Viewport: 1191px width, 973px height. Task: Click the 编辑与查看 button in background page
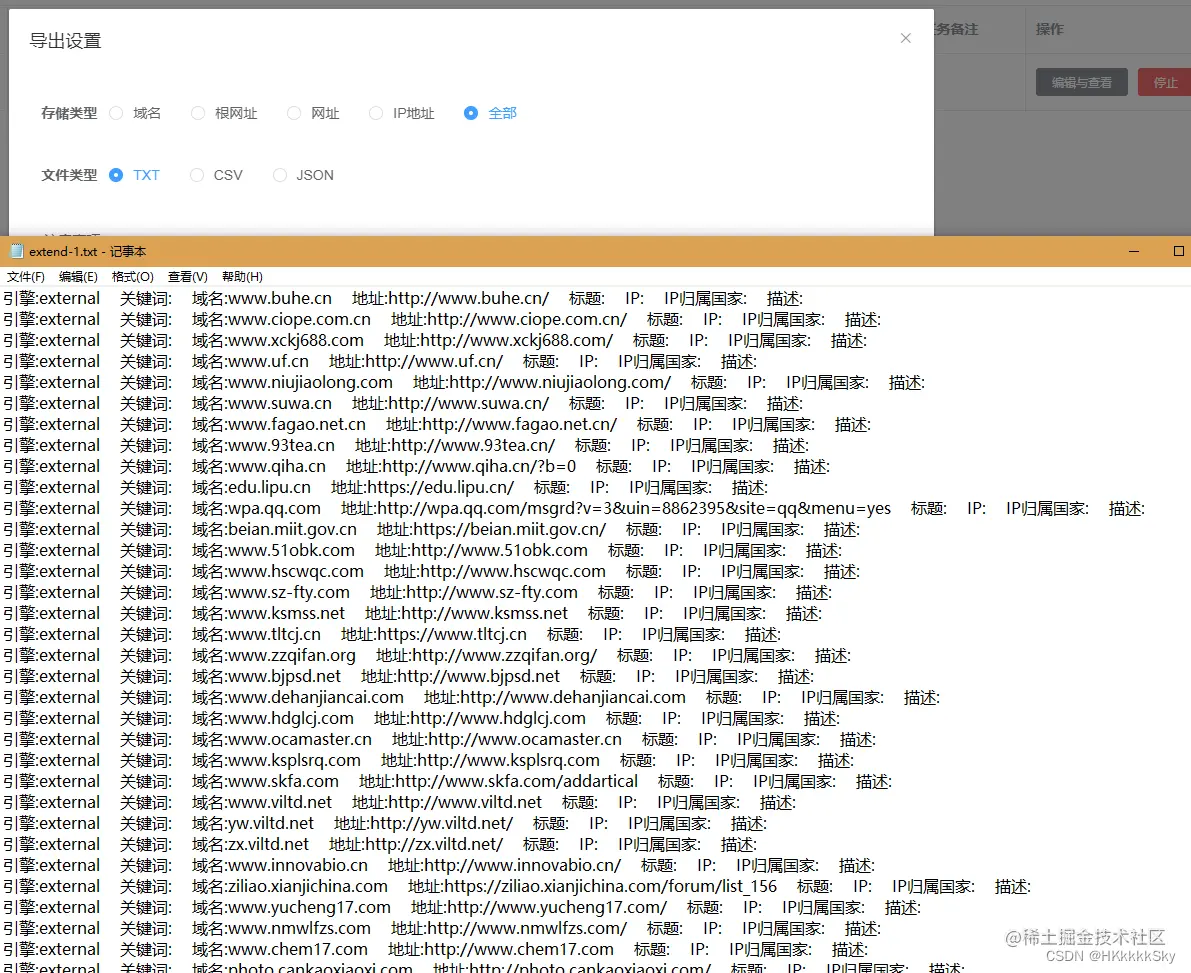click(1082, 82)
